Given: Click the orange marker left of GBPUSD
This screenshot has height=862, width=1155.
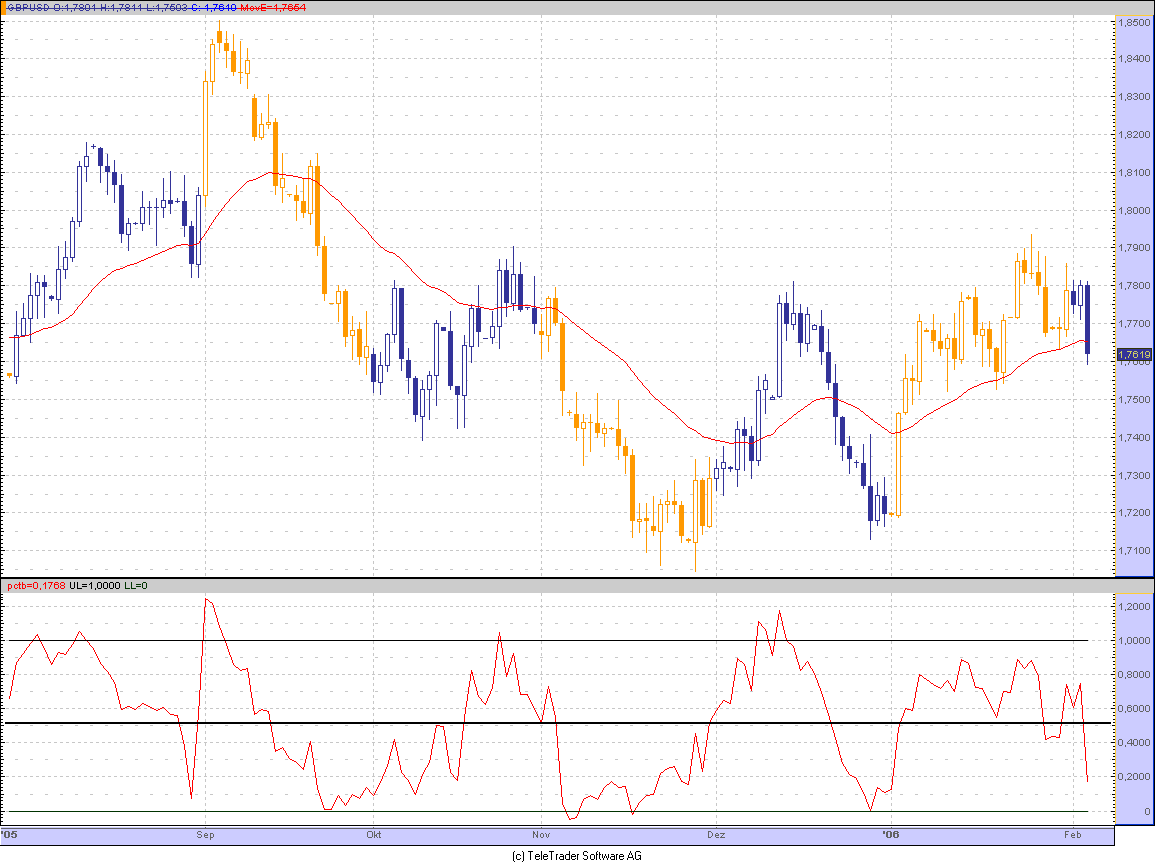Looking at the screenshot, I should pos(4,8).
